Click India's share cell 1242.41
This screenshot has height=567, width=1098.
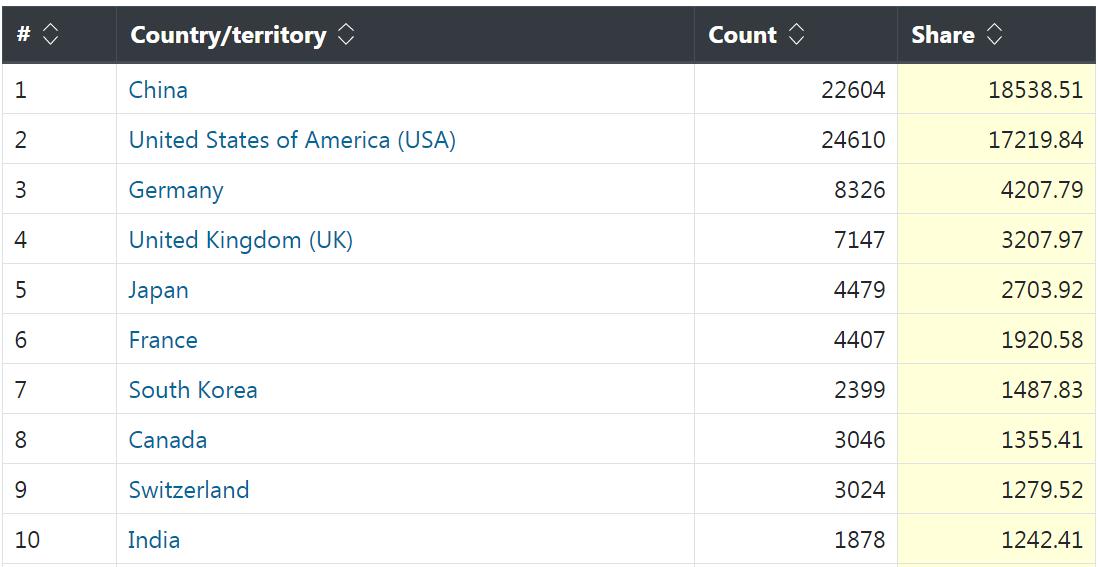(1041, 540)
